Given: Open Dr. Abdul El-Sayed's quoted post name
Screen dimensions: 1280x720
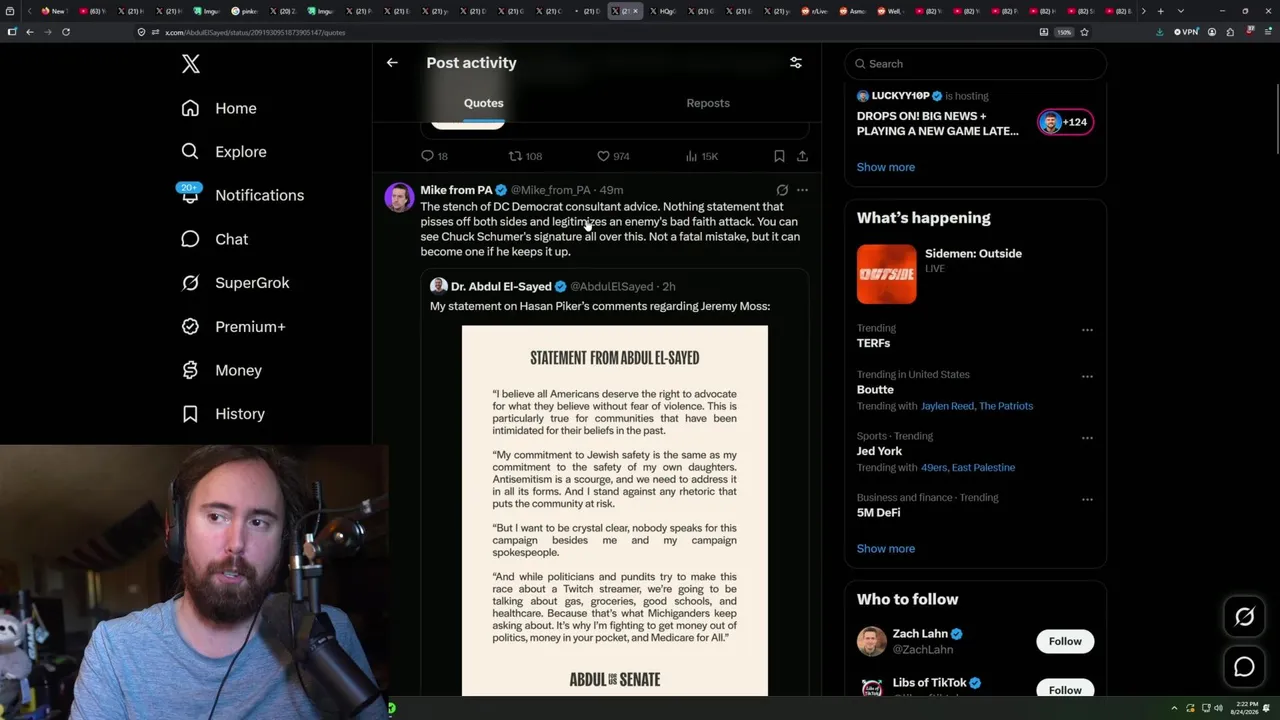Looking at the screenshot, I should pyautogui.click(x=501, y=286).
